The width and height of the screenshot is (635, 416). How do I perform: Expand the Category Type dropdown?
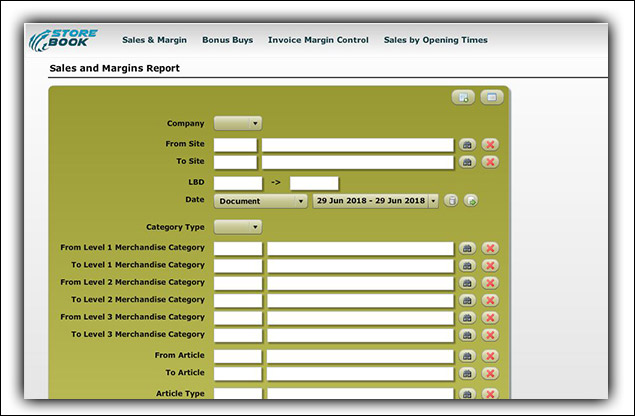238,227
